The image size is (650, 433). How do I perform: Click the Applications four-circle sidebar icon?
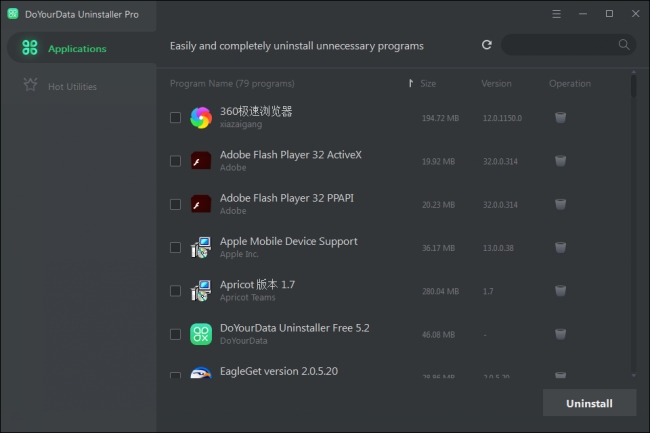tap(29, 48)
